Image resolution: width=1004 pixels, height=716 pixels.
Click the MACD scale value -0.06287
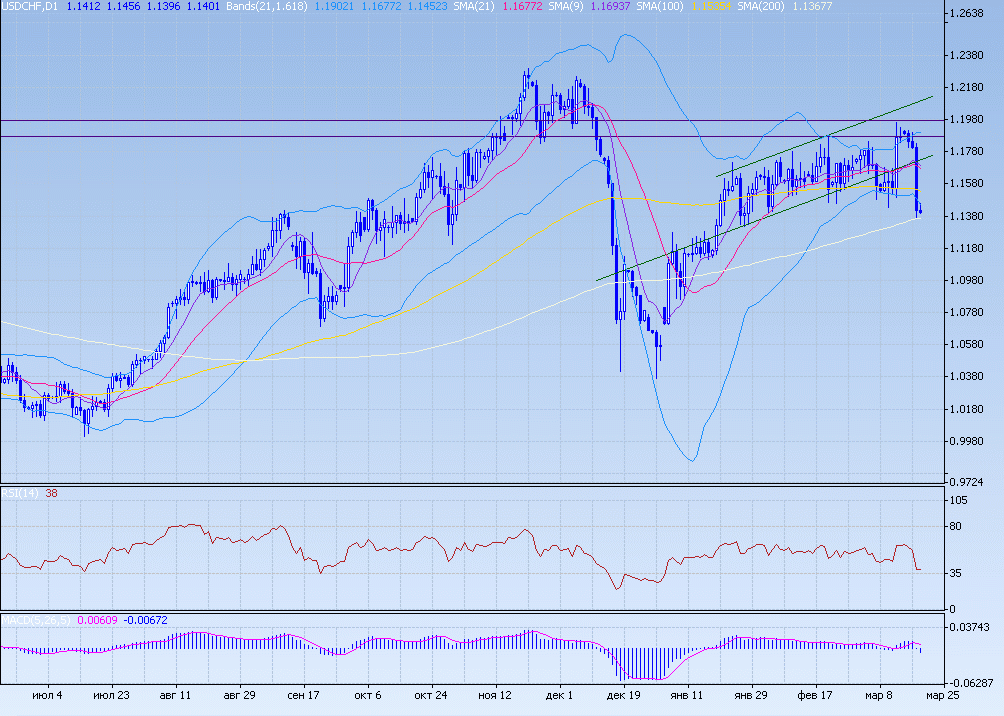tap(974, 683)
